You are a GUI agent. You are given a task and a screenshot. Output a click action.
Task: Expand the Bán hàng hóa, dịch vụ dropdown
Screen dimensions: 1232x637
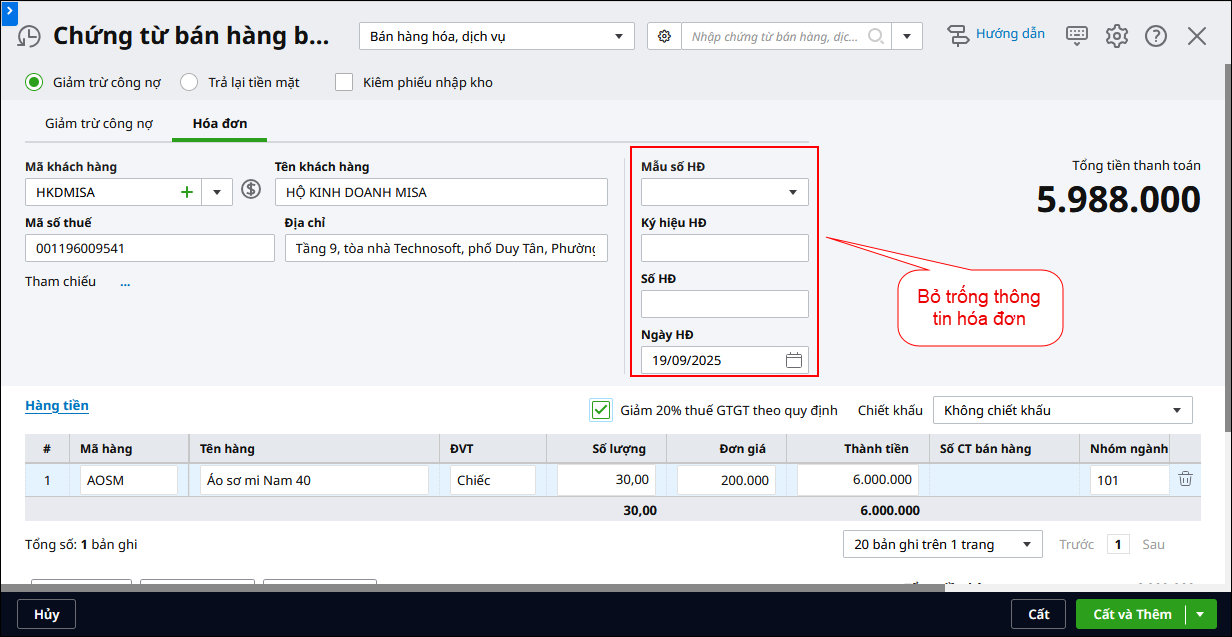click(x=496, y=37)
